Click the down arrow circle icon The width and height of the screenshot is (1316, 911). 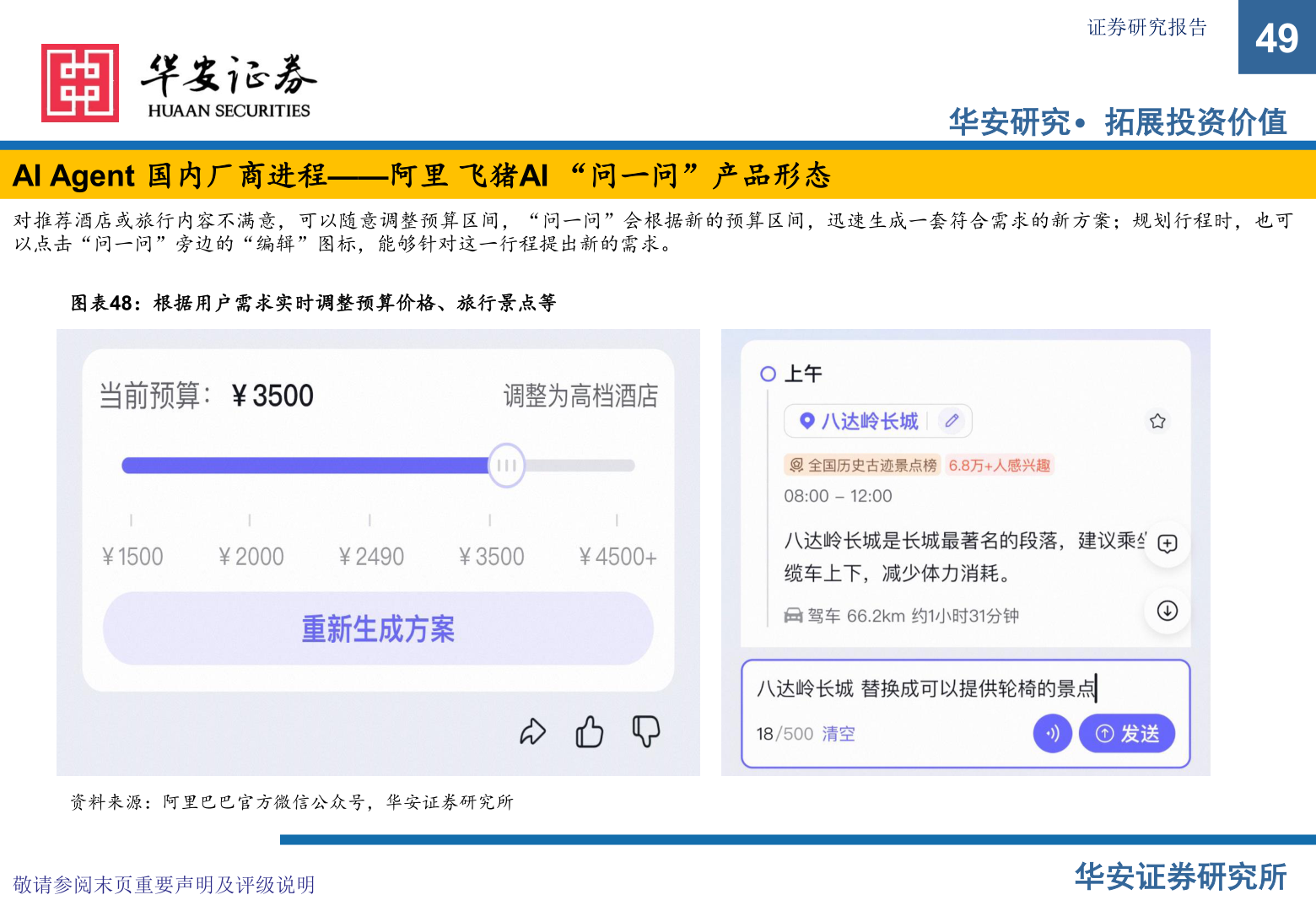tap(1168, 611)
